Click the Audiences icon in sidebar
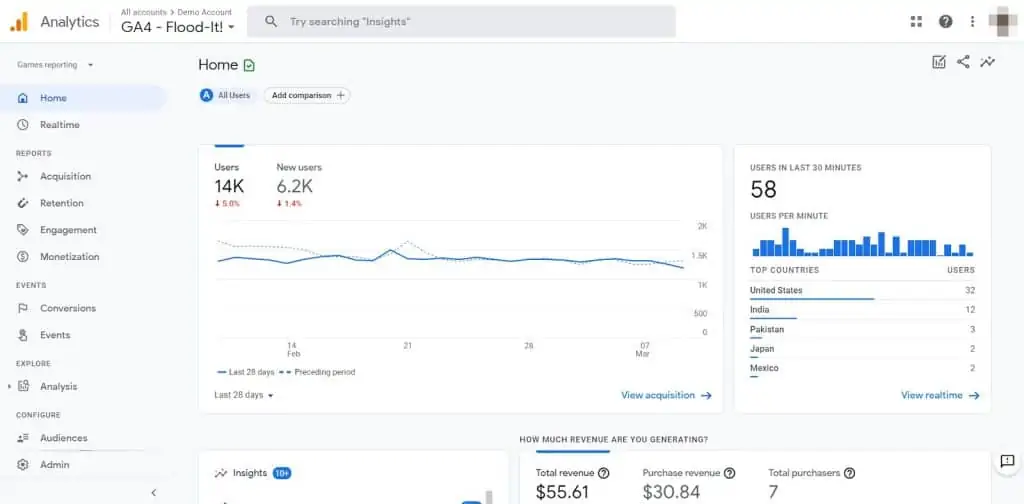This screenshot has height=504, width=1024. coord(23,438)
